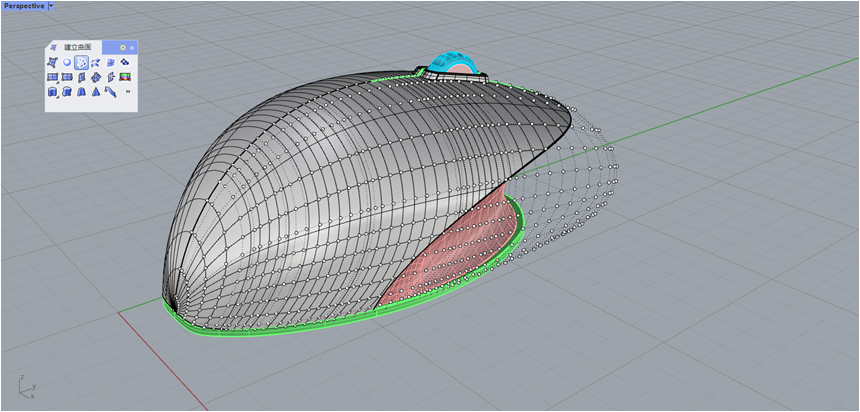This screenshot has width=860, height=412.
Task: Select the highlighted network-of-curves surface tool
Action: click(81, 62)
